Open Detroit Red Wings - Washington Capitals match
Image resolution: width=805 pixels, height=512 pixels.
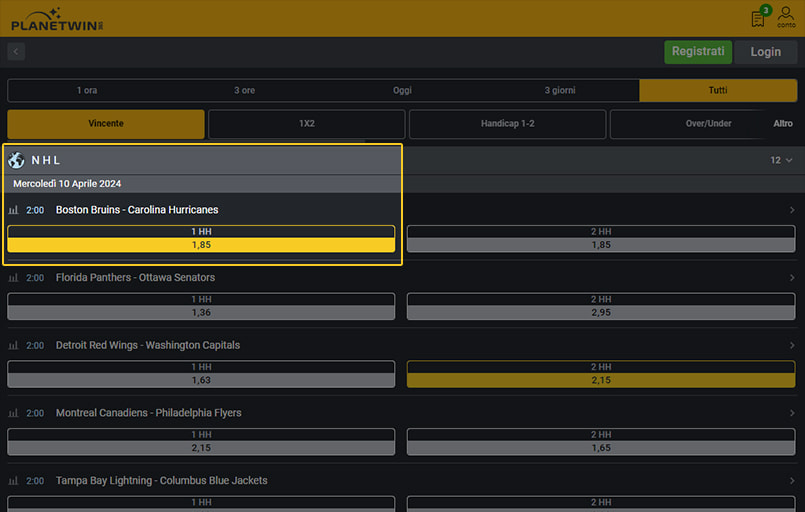[148, 345]
